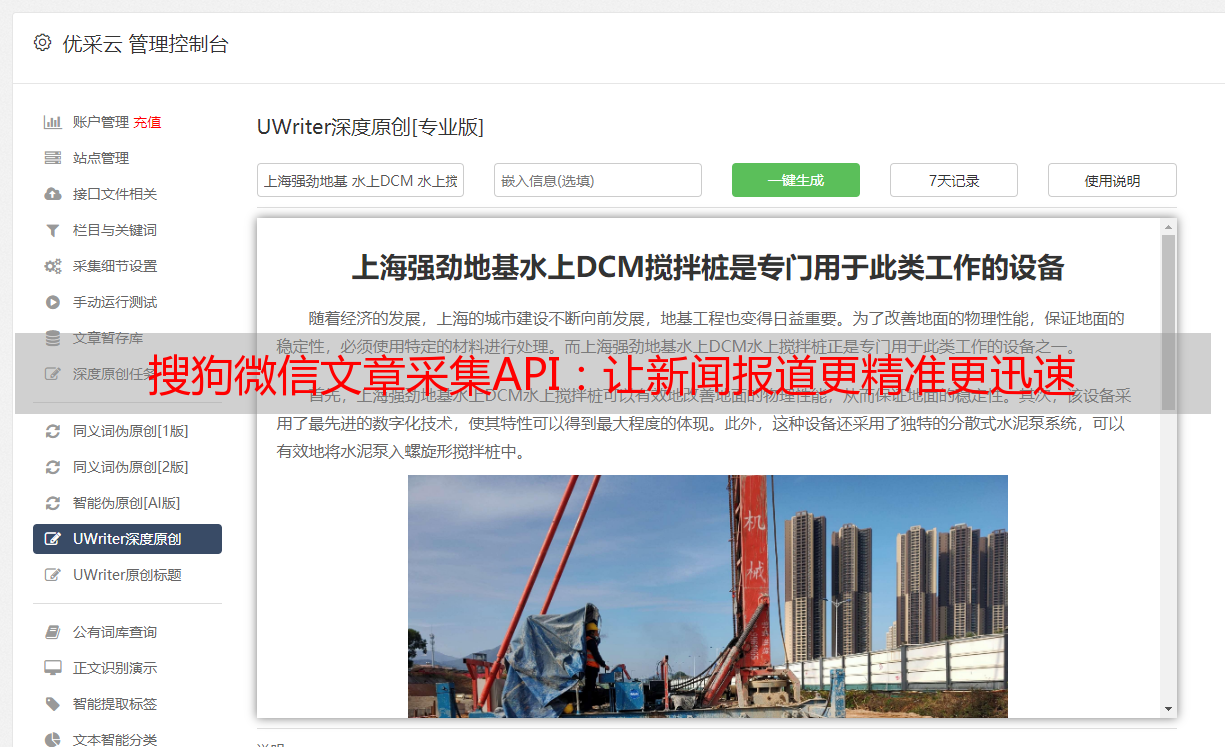Click the bar chart icon for 账户管理
Image resolution: width=1225 pixels, height=747 pixels.
[x=53, y=122]
